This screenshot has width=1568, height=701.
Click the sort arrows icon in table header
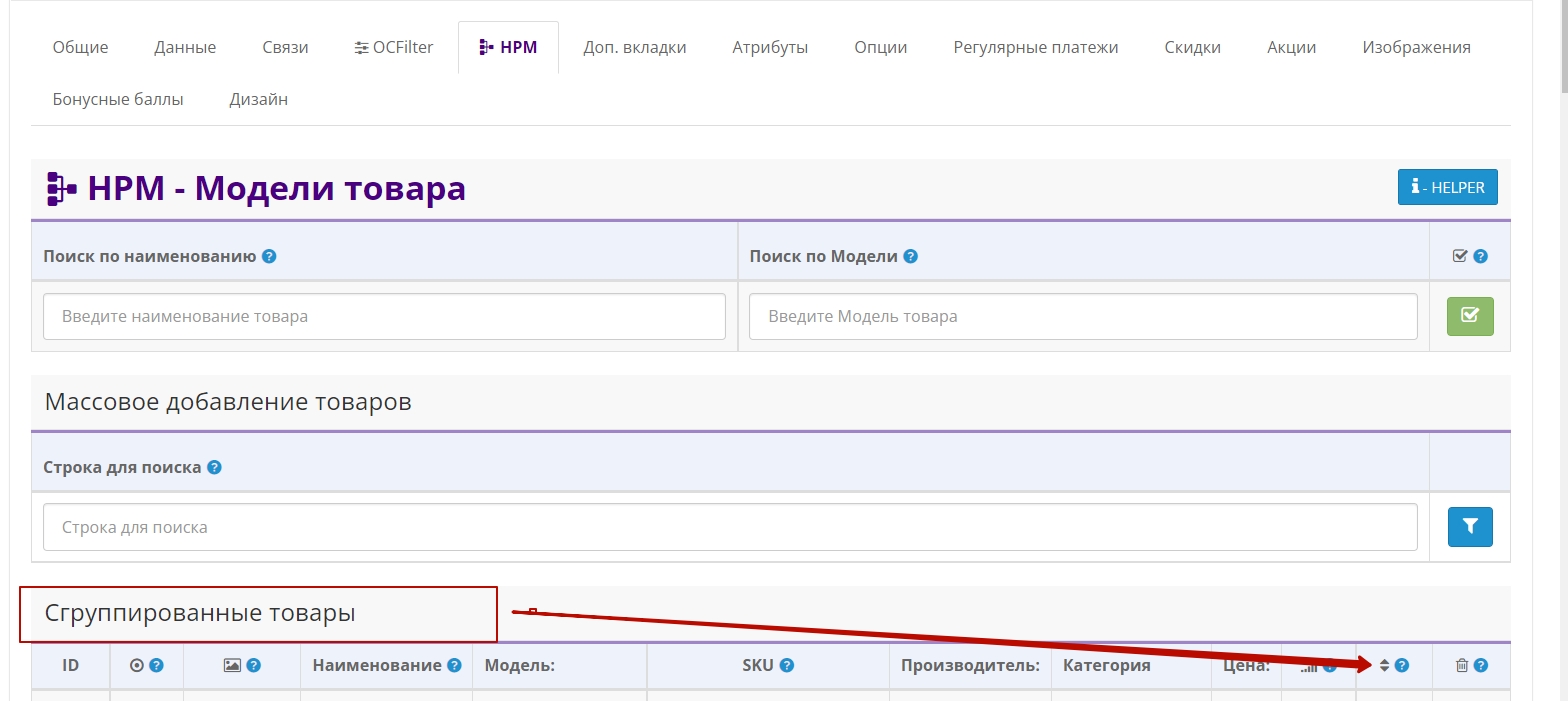coord(1385,666)
